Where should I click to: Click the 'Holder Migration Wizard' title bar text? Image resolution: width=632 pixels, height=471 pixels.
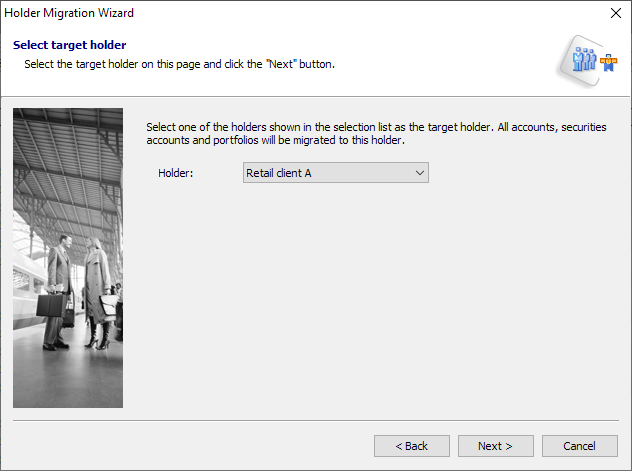point(70,13)
